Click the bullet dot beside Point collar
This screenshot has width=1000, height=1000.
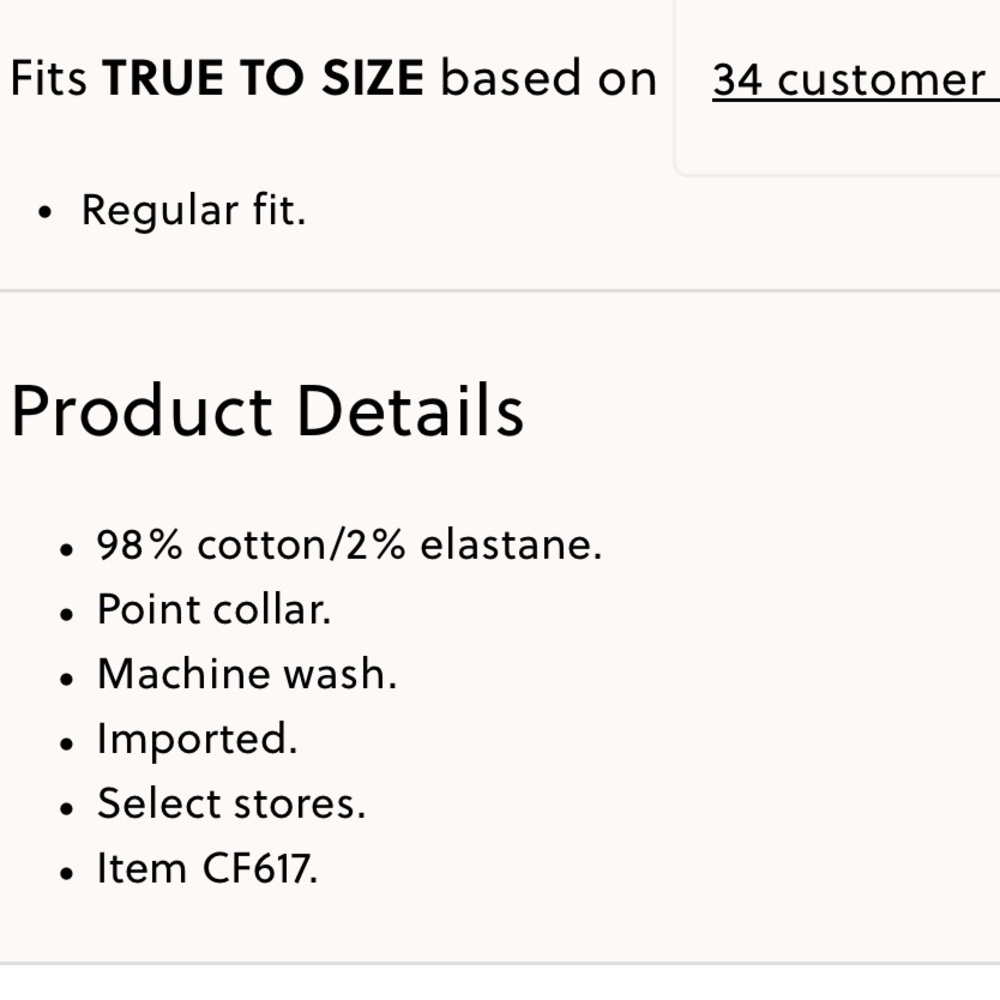tap(66, 615)
